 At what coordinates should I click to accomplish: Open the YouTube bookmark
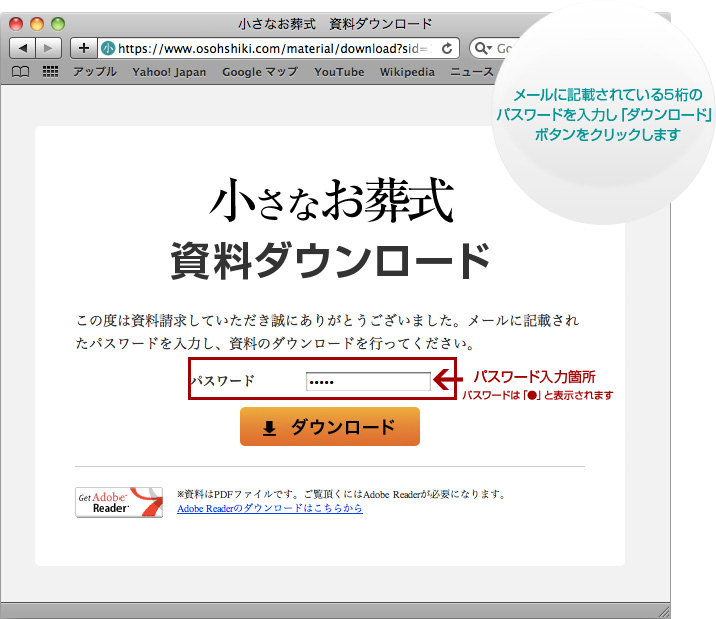[339, 72]
